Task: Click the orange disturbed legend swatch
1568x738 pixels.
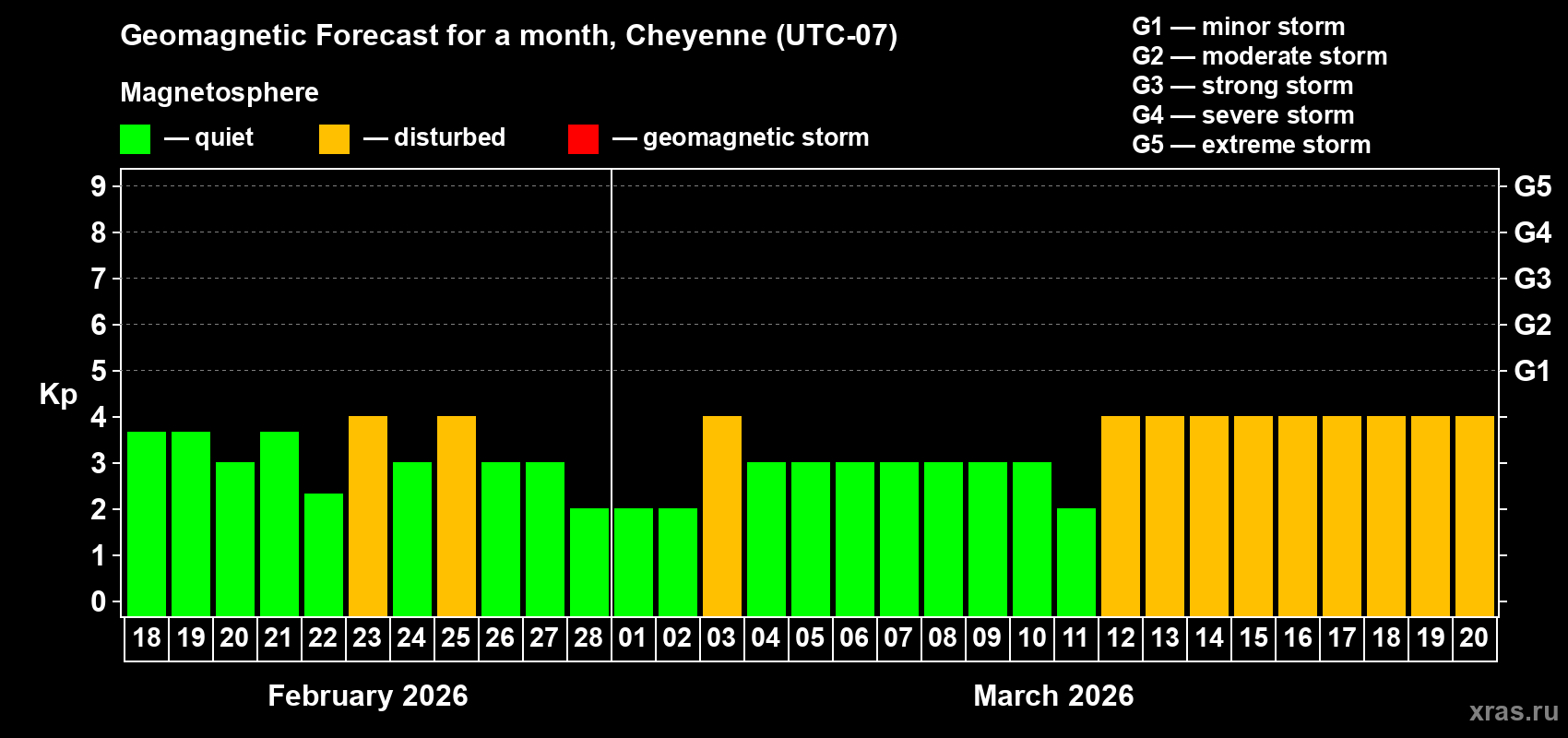Action: [x=334, y=139]
